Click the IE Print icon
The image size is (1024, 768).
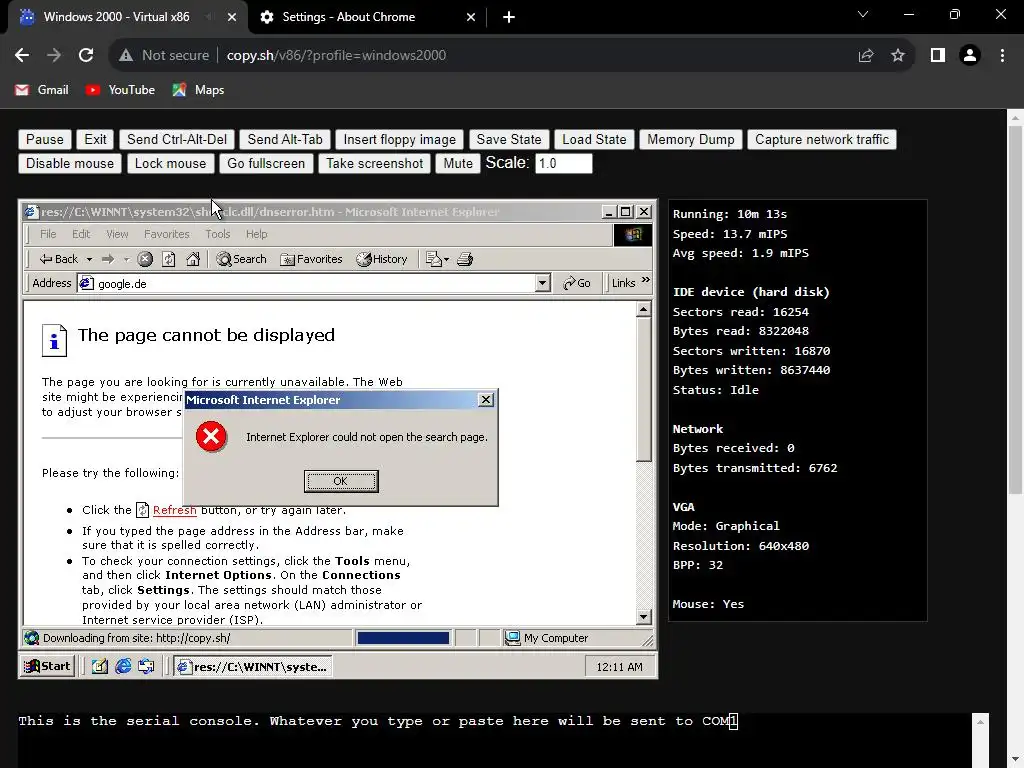click(465, 259)
